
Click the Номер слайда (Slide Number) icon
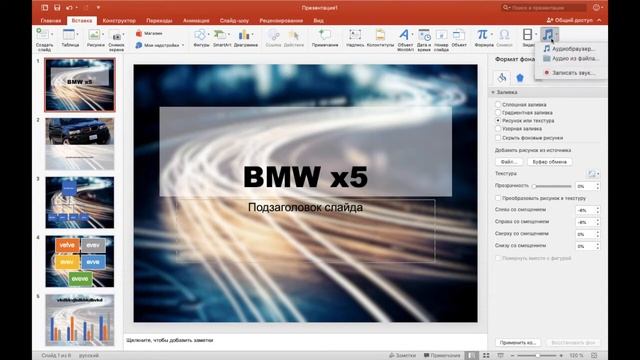(x=441, y=35)
